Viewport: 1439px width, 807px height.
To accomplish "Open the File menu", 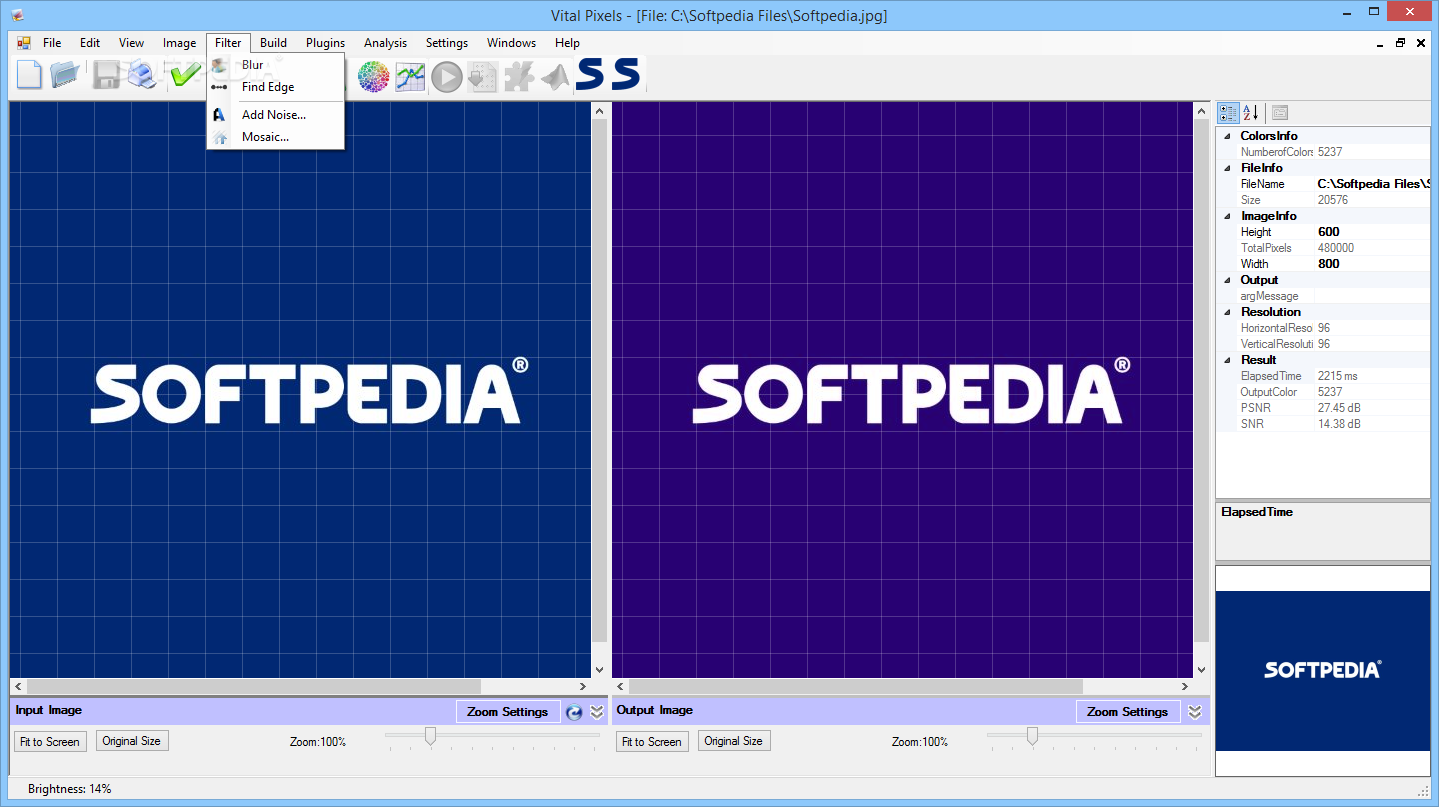I will 52,43.
